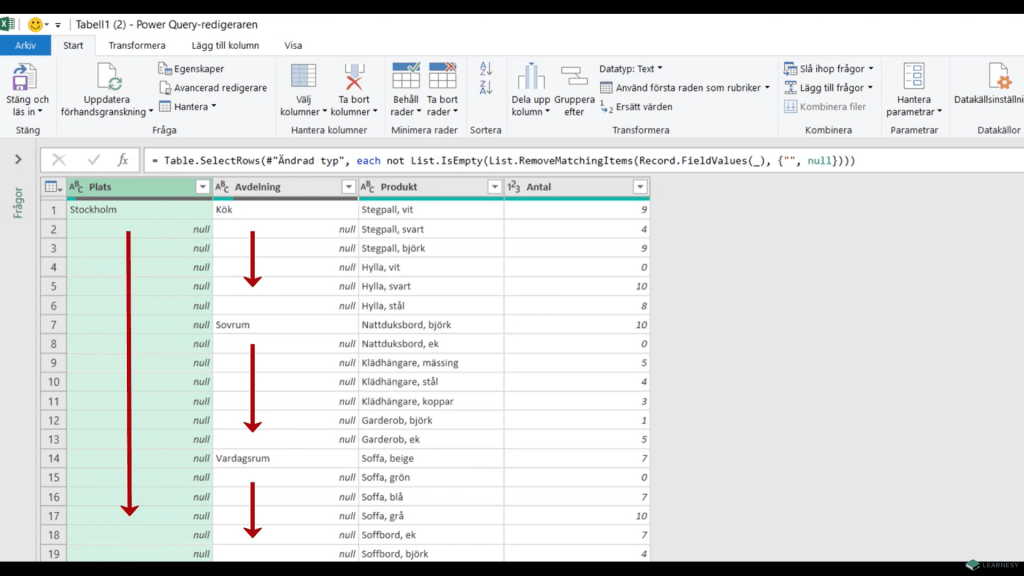Click the Stäng och läs in icon
Image resolution: width=1024 pixels, height=576 pixels.
click(x=25, y=78)
